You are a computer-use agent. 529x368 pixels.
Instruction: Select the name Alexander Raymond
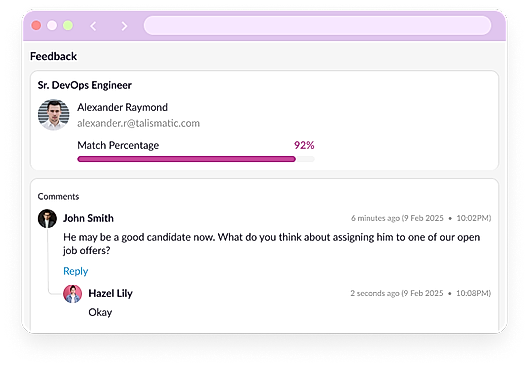coord(122,107)
